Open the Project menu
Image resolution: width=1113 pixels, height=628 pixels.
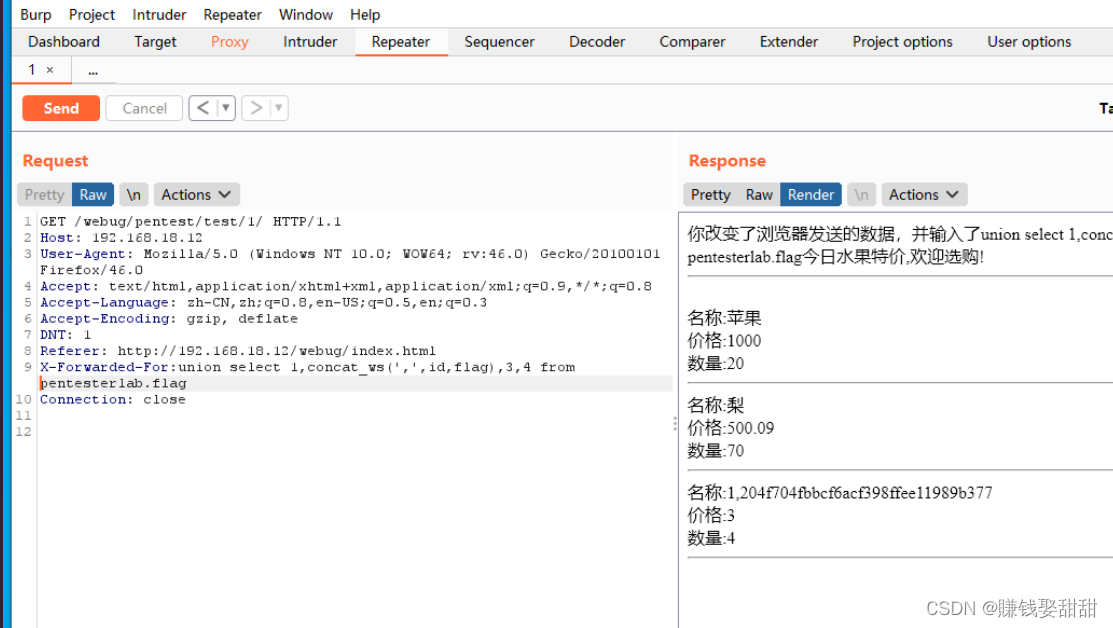(x=92, y=14)
